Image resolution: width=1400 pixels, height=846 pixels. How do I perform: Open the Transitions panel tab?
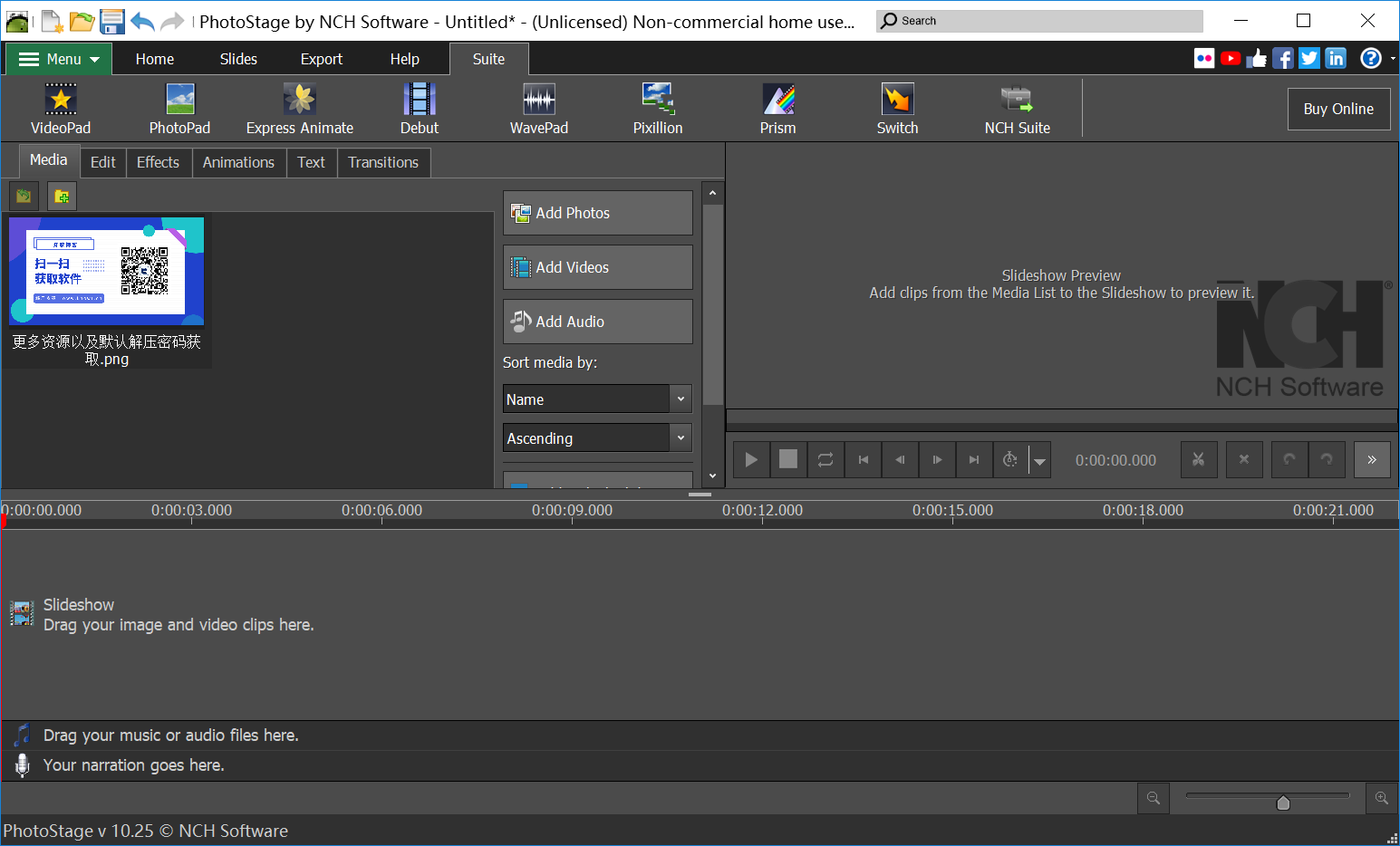(x=383, y=162)
